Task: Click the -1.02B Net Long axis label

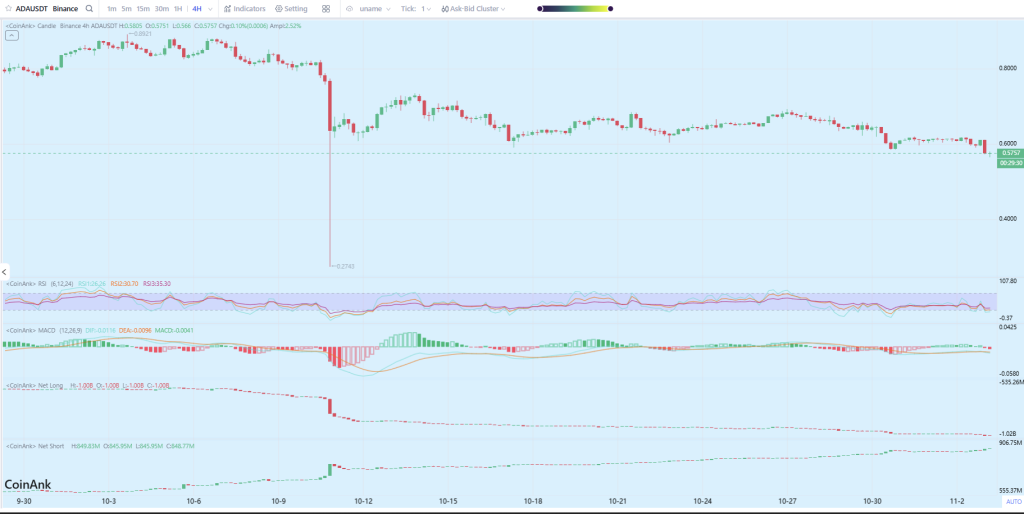Action: [1010, 434]
